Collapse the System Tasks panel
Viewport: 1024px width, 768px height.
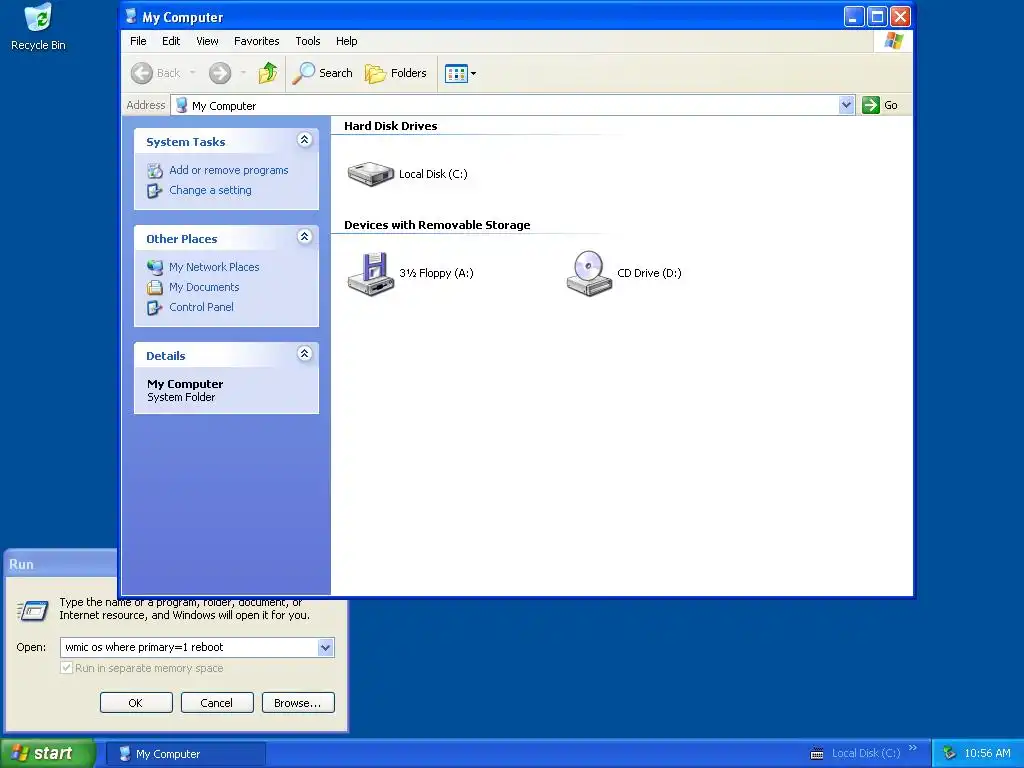coord(304,140)
